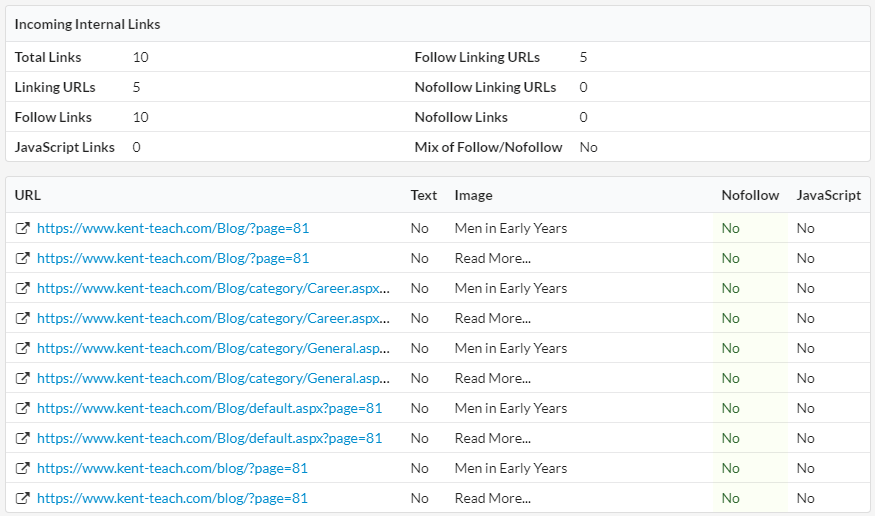Image resolution: width=875 pixels, height=516 pixels.
Task: Open Blog/?page=81 link in first Read More row
Action: (x=173, y=258)
